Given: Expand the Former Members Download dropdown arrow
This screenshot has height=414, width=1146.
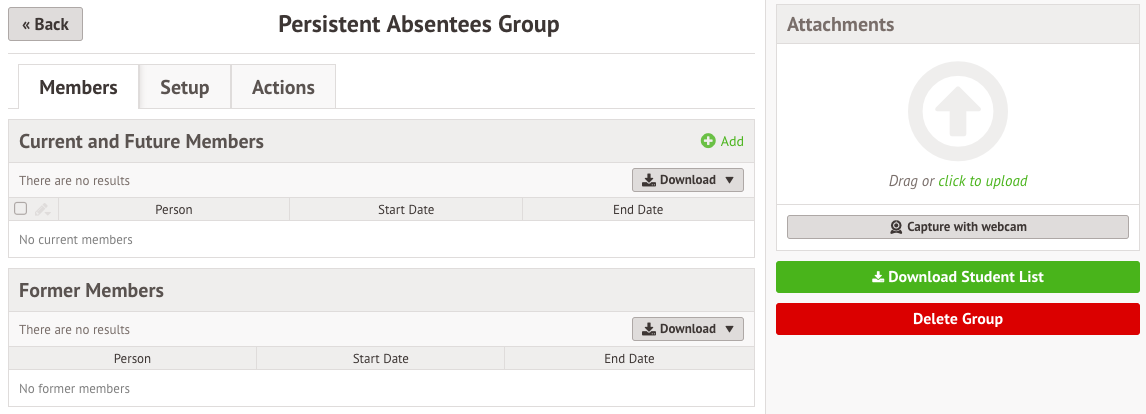Looking at the screenshot, I should 729,329.
